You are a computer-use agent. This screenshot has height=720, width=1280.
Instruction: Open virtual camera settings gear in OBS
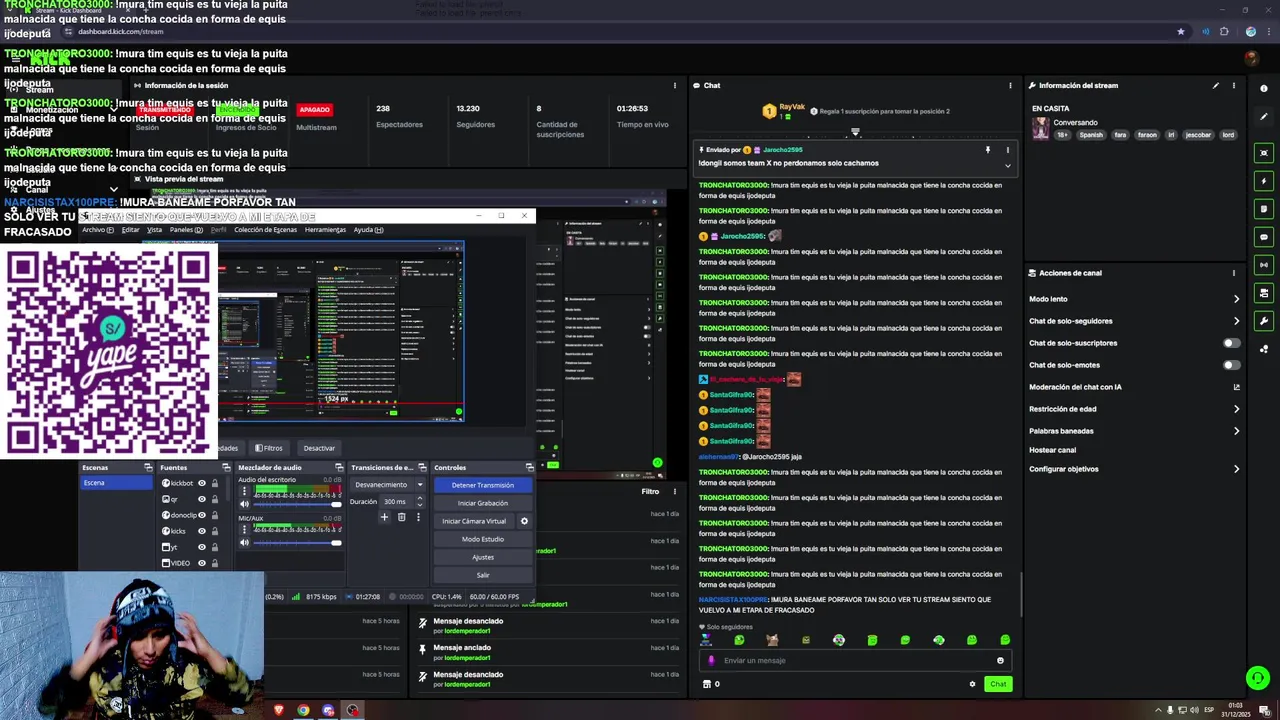coord(524,521)
